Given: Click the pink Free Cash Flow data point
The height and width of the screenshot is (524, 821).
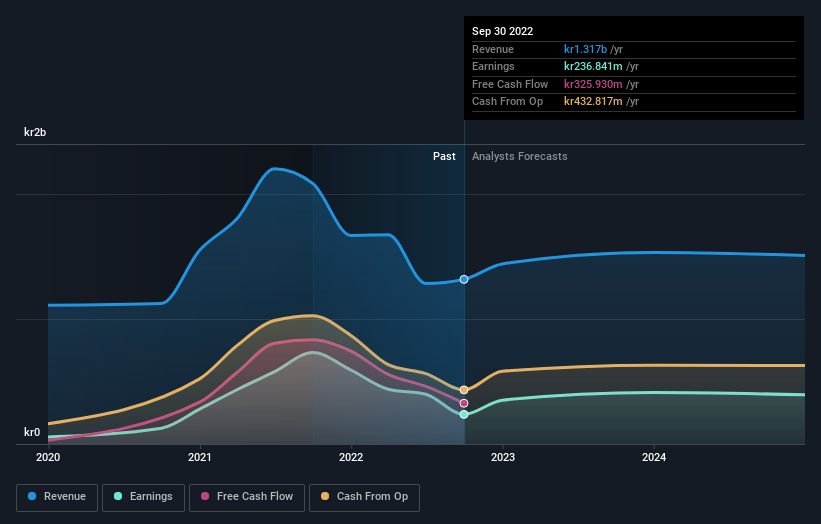Looking at the screenshot, I should point(464,403).
